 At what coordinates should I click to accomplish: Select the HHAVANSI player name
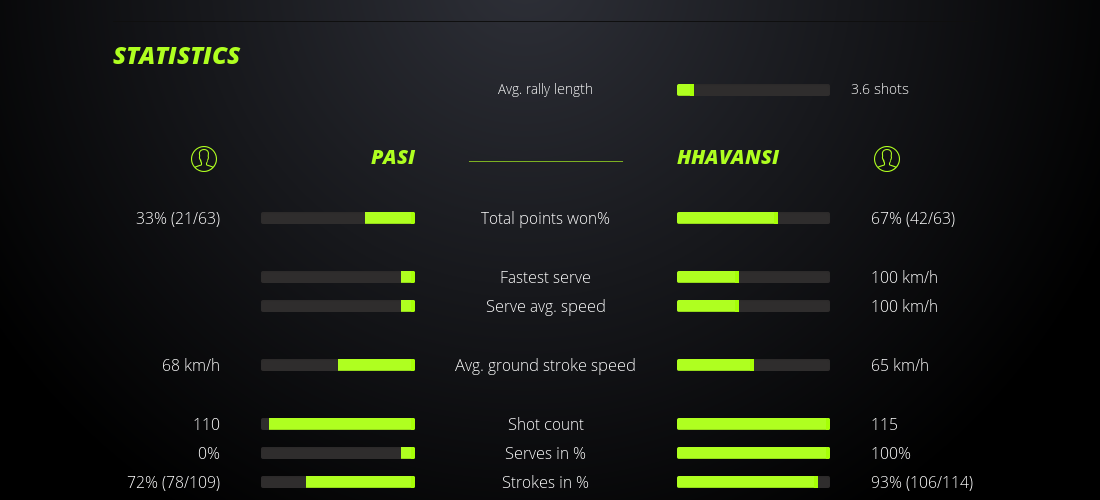(x=728, y=157)
